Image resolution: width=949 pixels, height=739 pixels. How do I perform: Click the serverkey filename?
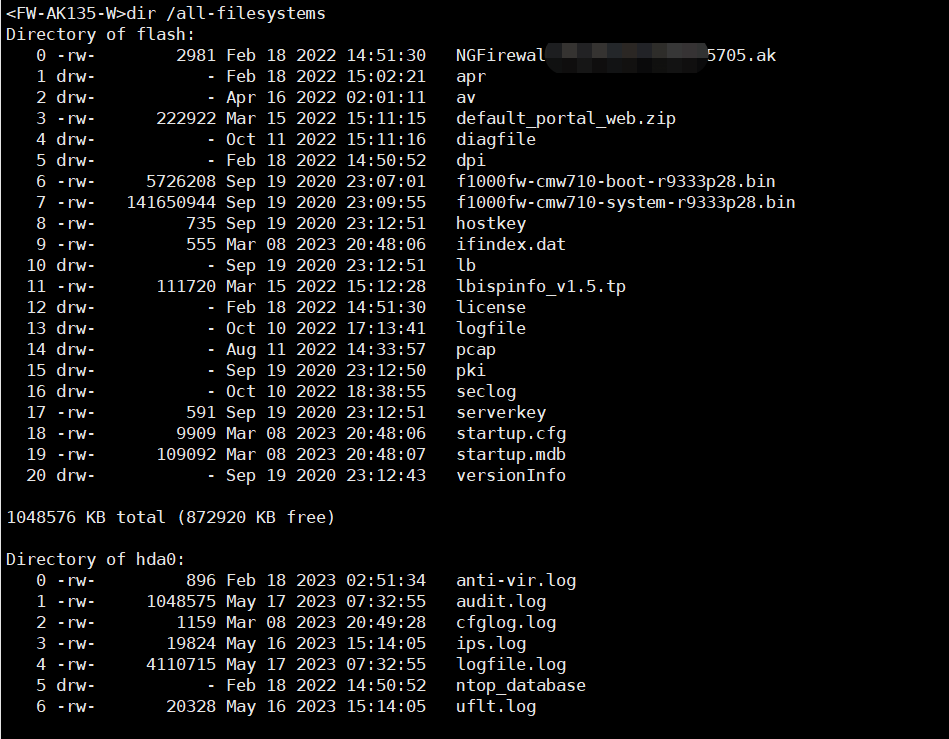(x=501, y=412)
